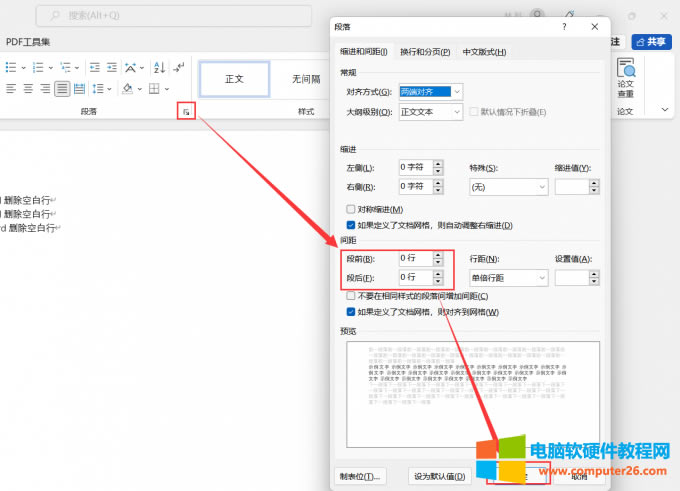The height and width of the screenshot is (491, 680).
Task: Click the 设为默认值 button
Action: [x=440, y=476]
